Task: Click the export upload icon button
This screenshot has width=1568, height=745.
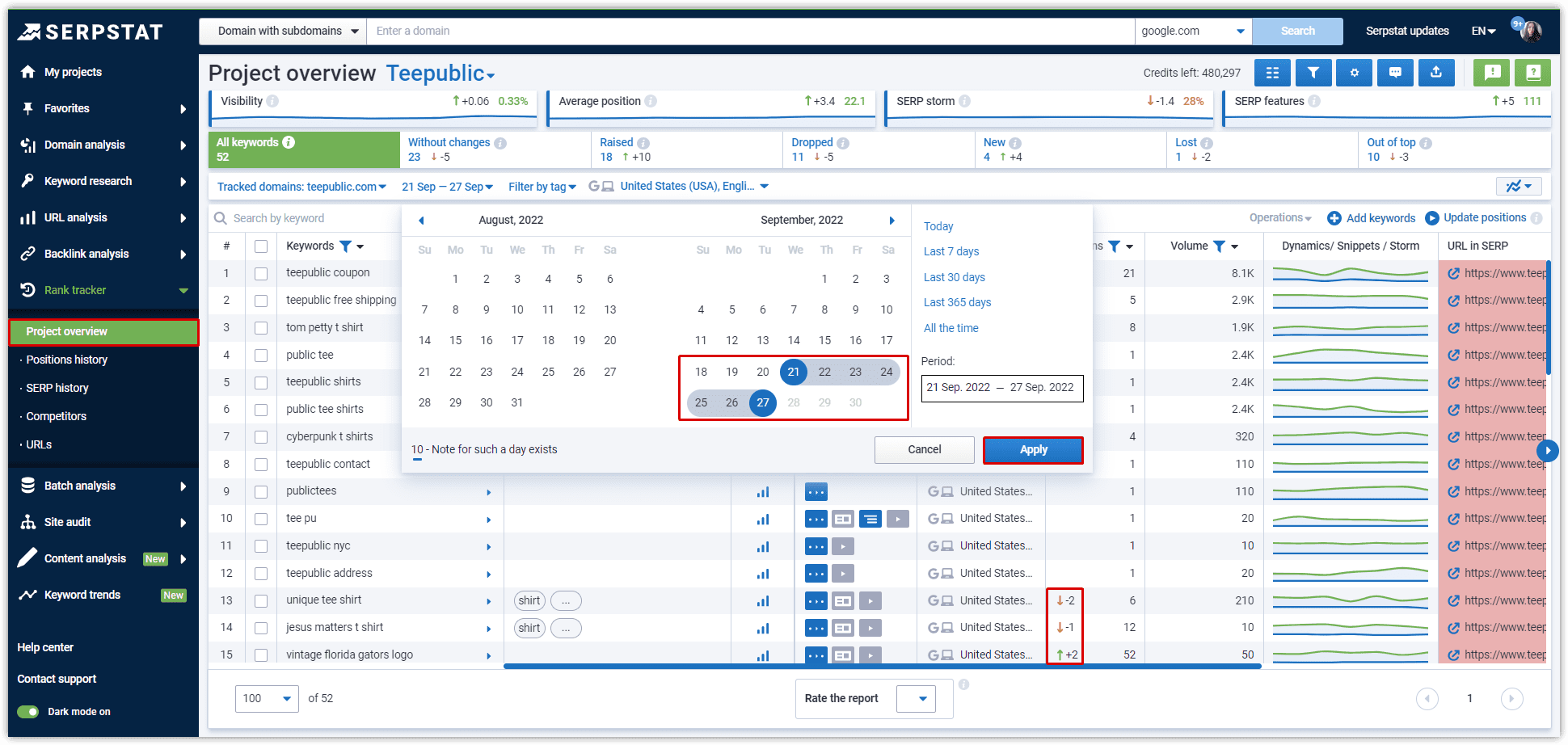Action: [x=1436, y=73]
